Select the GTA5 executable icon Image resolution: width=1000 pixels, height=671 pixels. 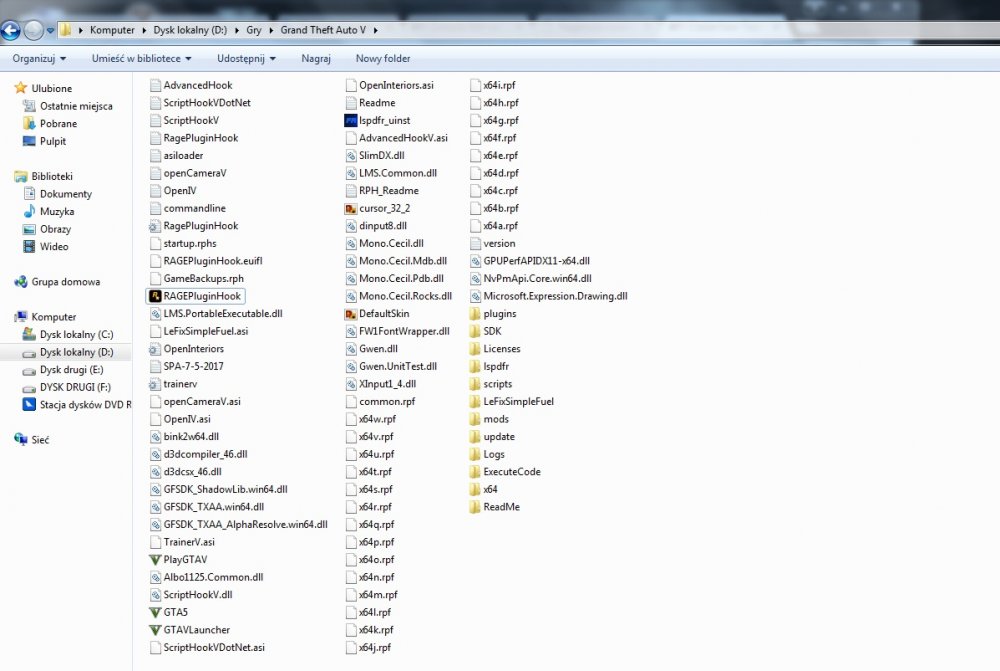point(155,612)
